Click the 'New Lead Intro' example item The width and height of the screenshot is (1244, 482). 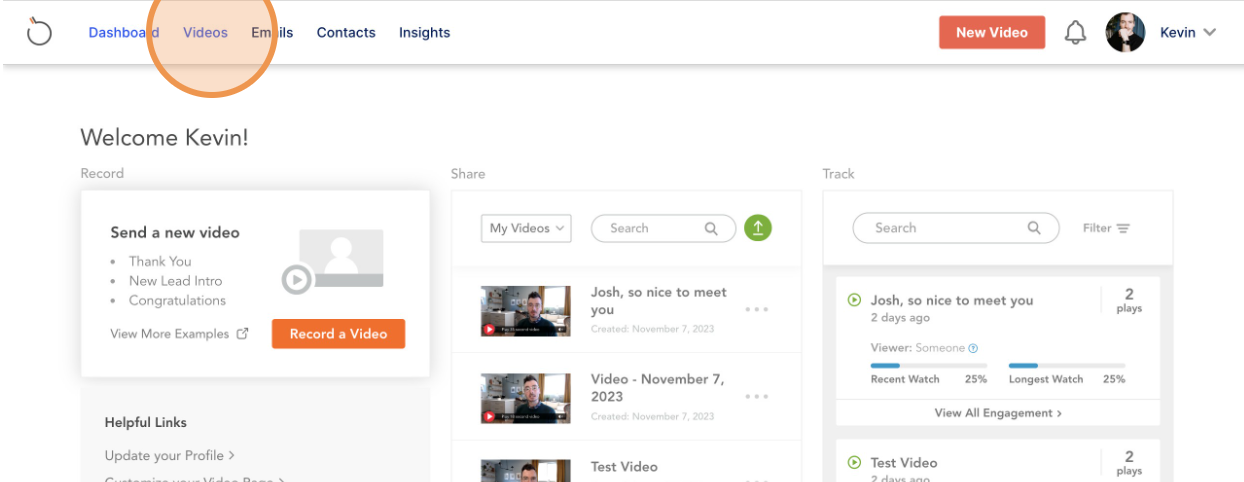click(x=175, y=281)
